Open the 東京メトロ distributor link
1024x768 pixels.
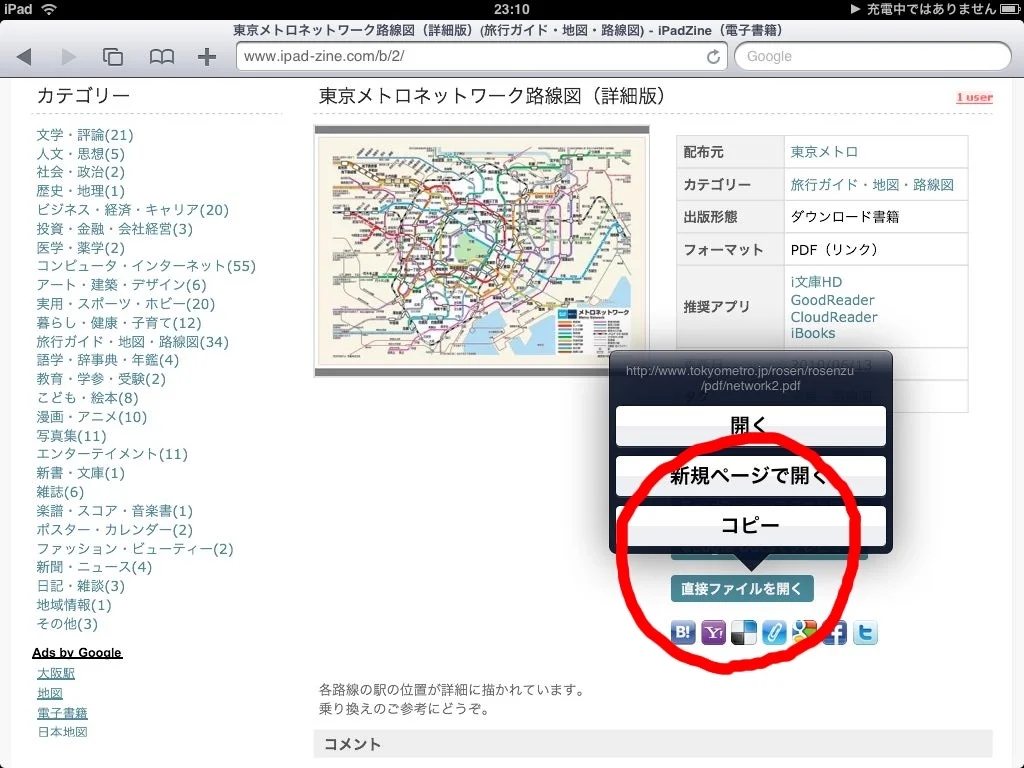(x=824, y=152)
